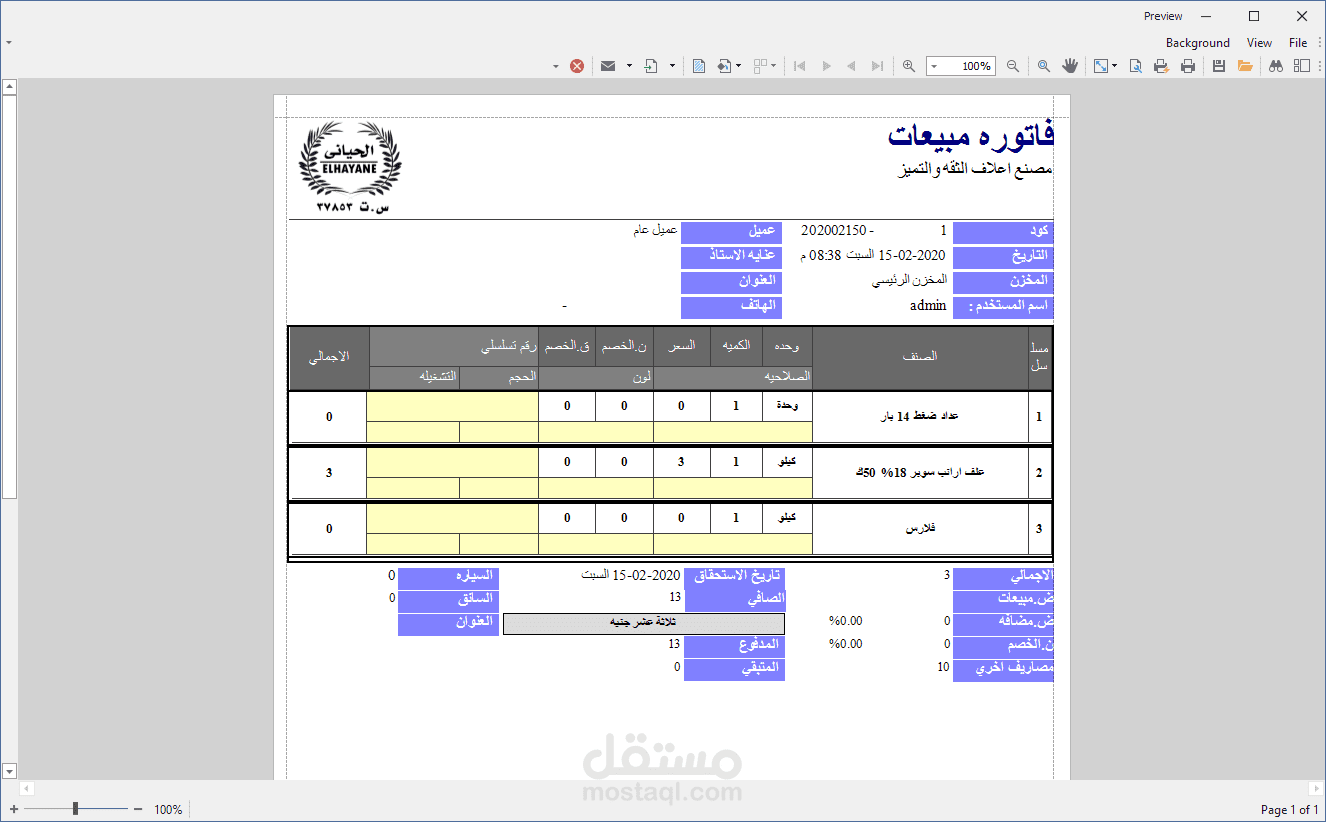Click leftmost toolbar dropdown arrow near close icon

[556, 66]
